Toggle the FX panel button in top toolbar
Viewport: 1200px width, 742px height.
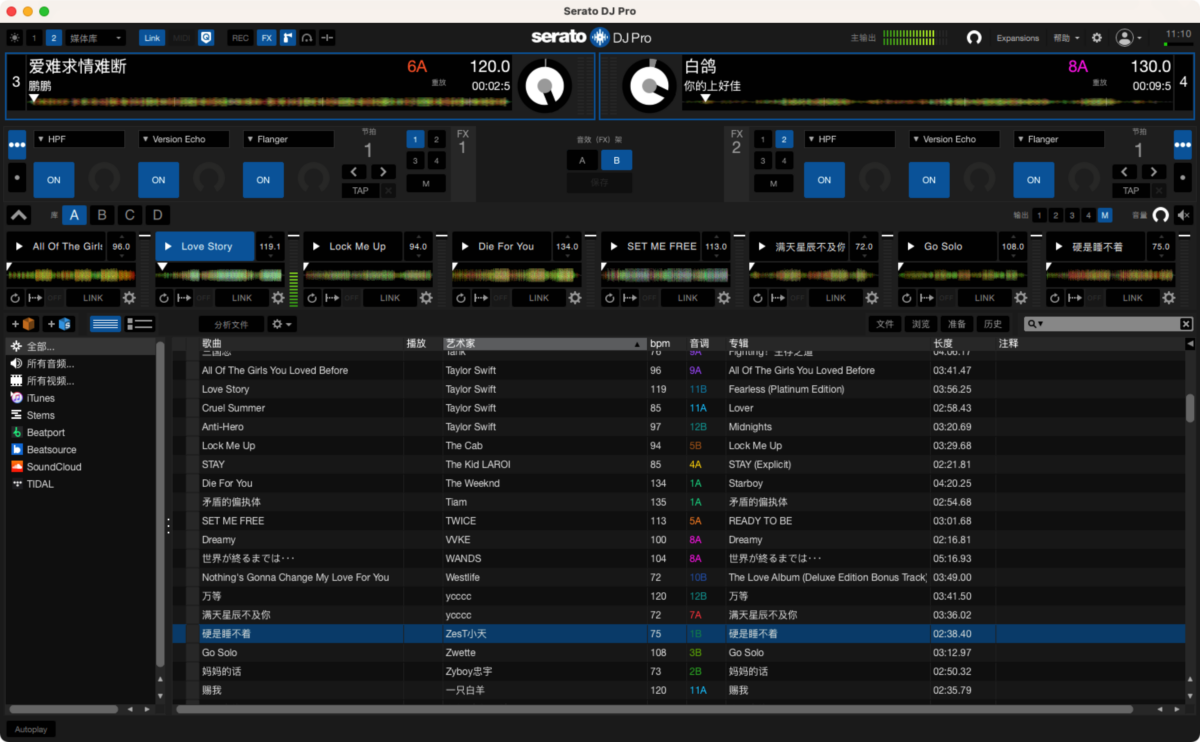[266, 38]
